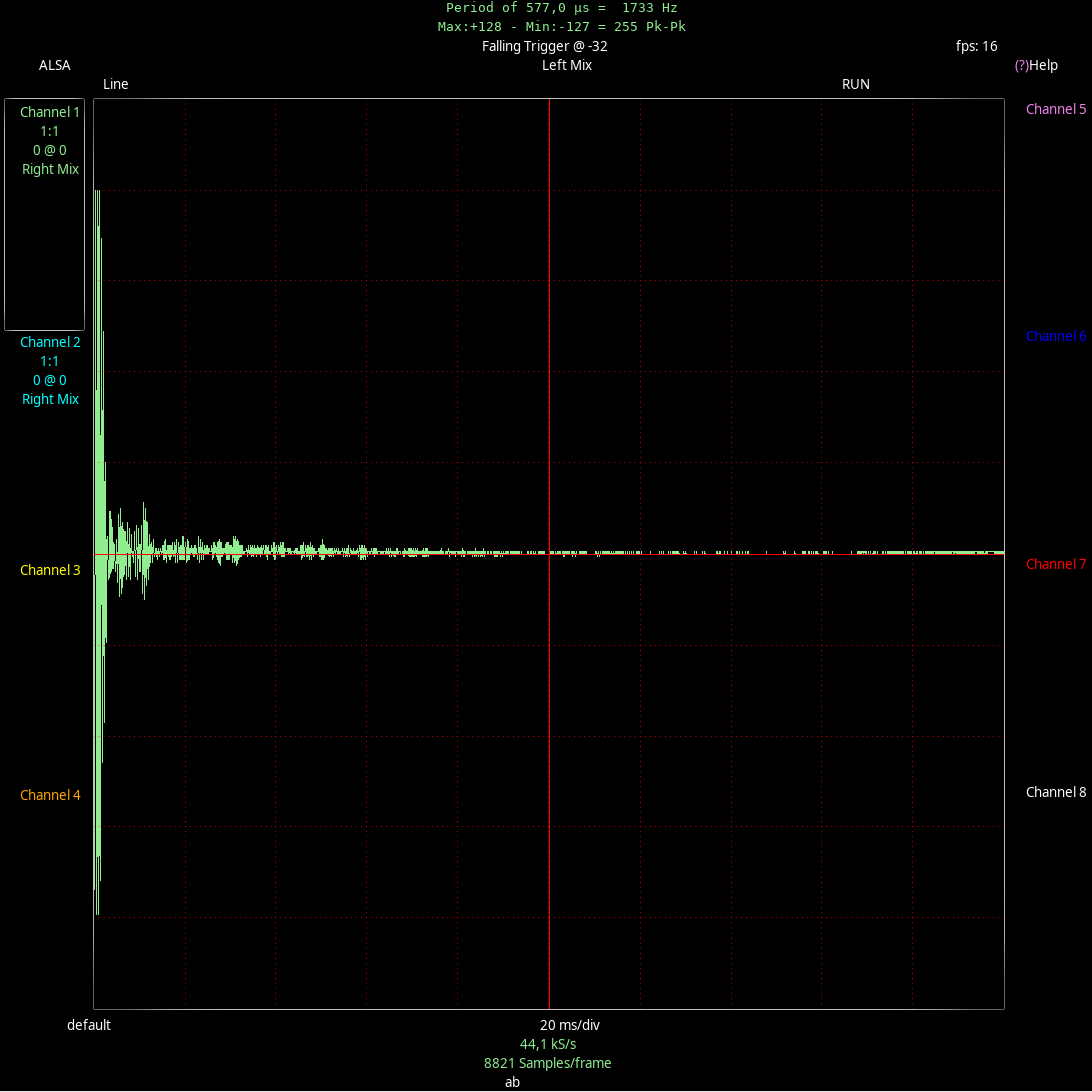Select Channel 5 label
Image resolution: width=1092 pixels, height=1092 pixels.
1056,110
